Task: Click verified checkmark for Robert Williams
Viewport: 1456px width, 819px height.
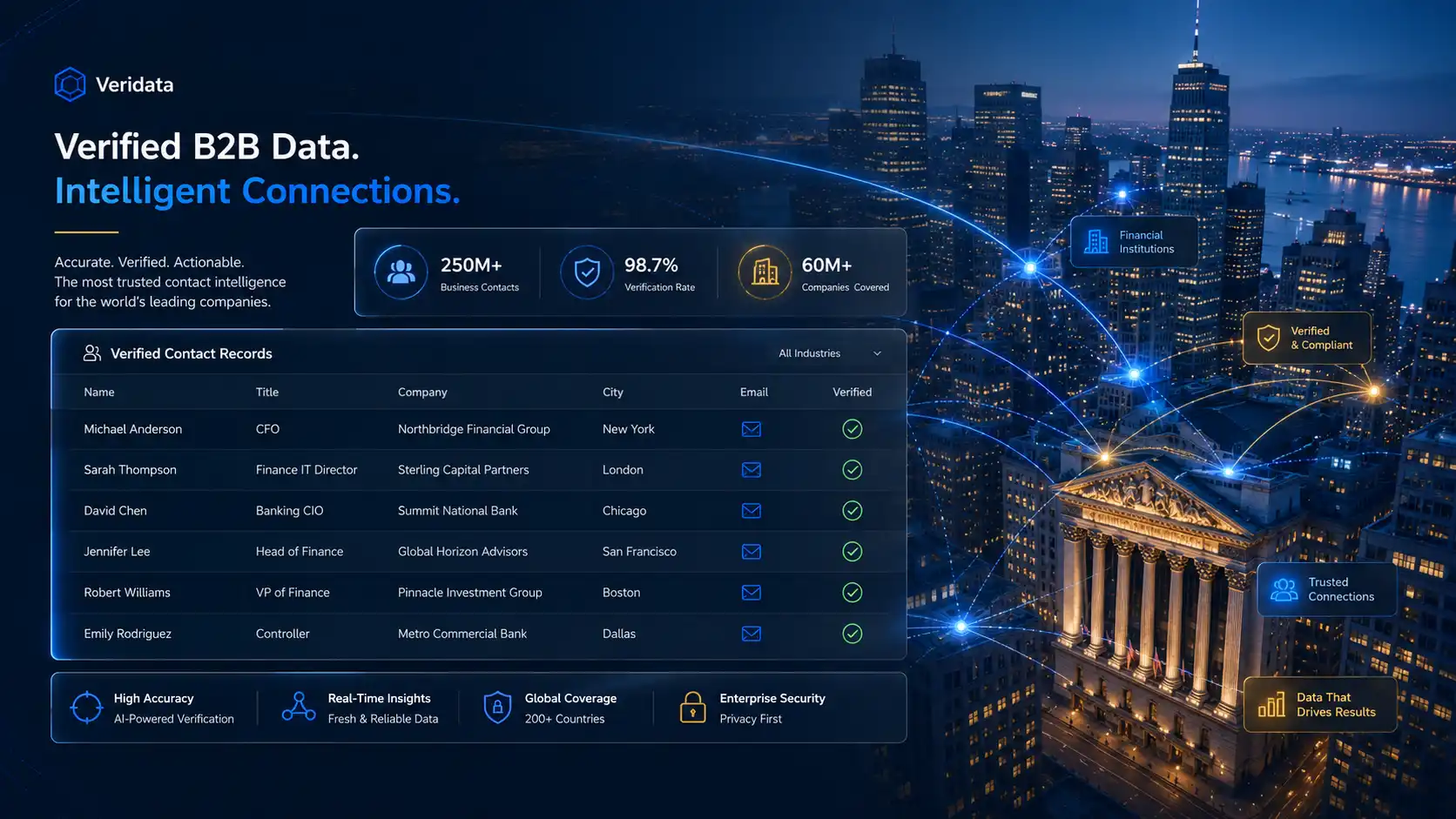Action: pyautogui.click(x=853, y=593)
